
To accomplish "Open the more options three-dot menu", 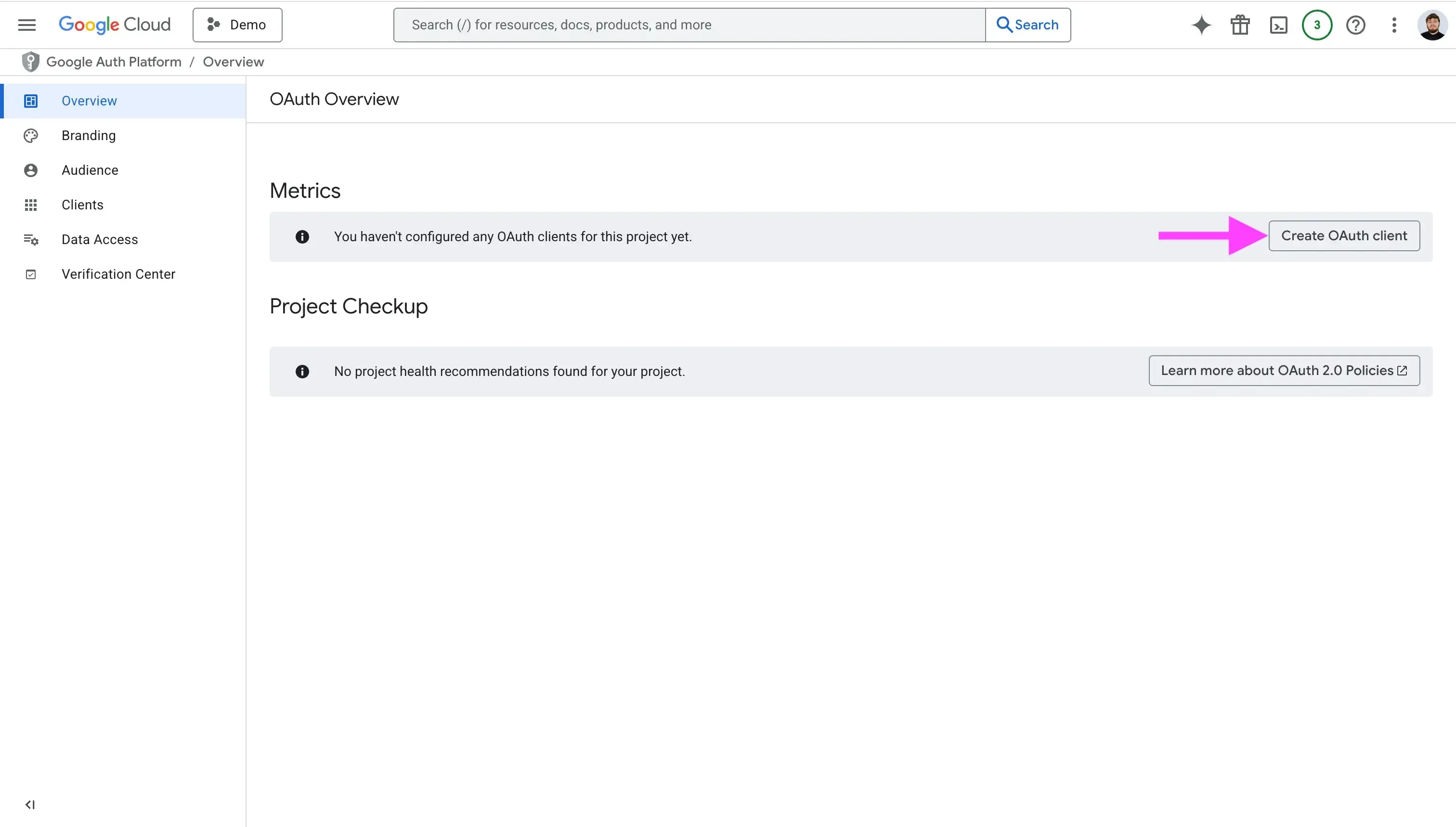I will [x=1393, y=25].
